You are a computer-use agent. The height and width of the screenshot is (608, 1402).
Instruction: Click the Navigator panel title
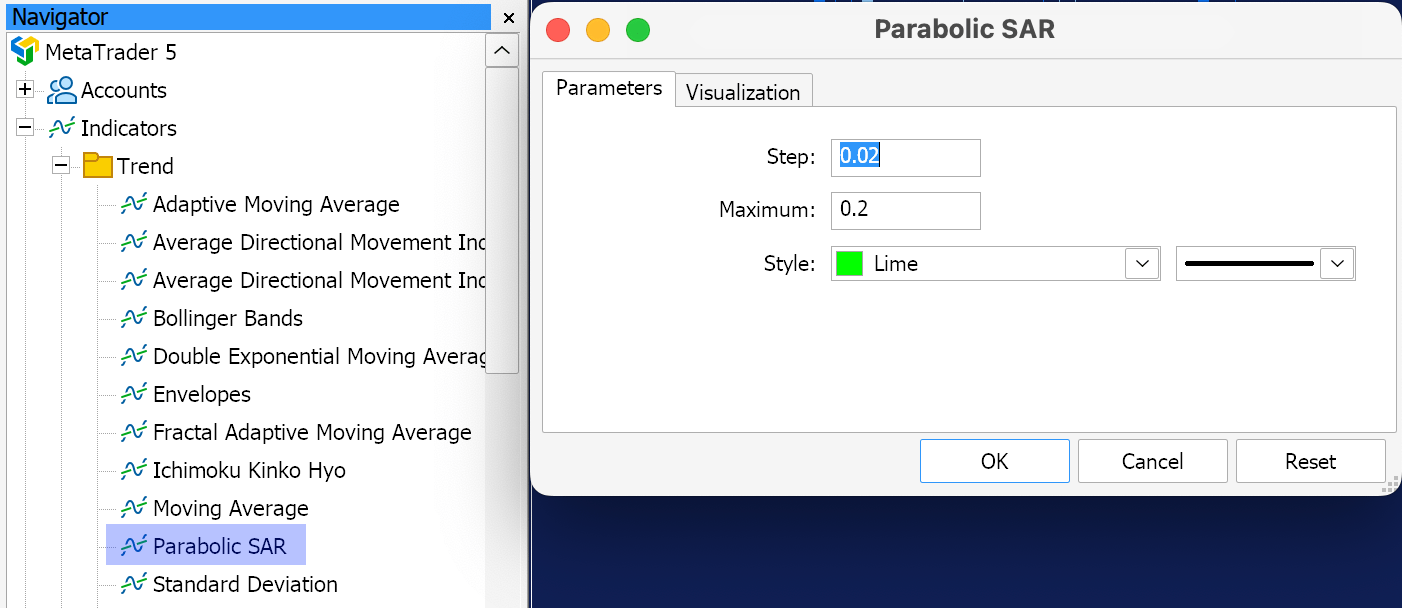[60, 17]
